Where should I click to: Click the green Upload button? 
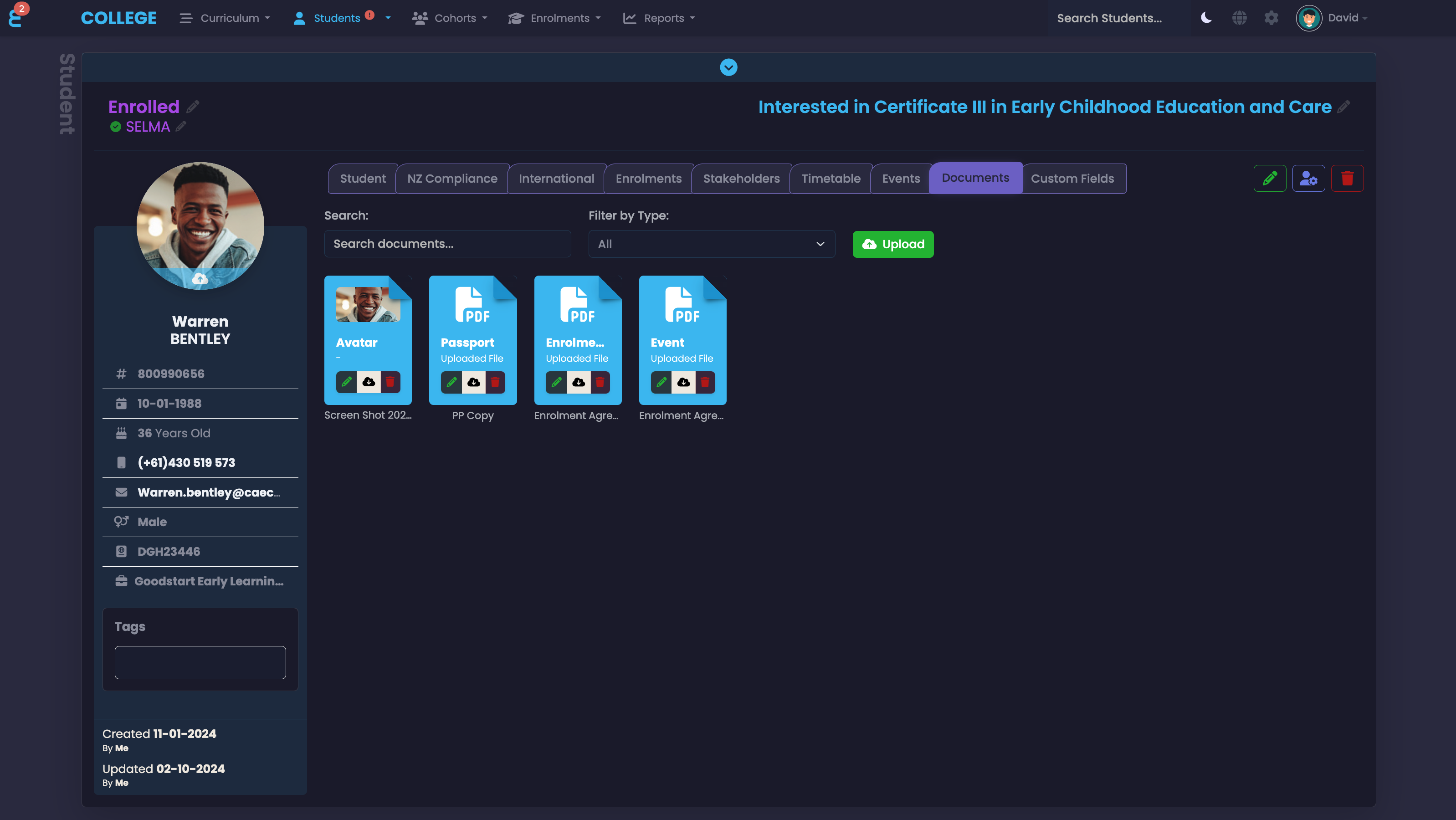[x=892, y=244]
